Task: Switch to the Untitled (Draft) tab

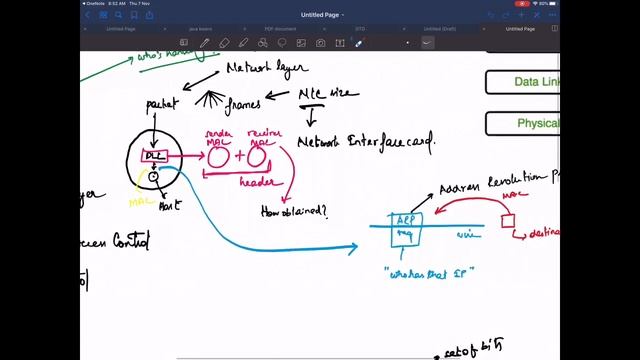Action: [x=440, y=29]
